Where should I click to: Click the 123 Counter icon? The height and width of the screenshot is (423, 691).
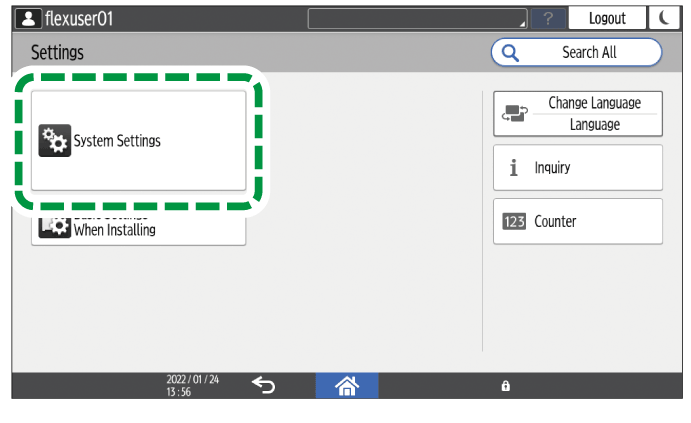pyautogui.click(x=513, y=222)
